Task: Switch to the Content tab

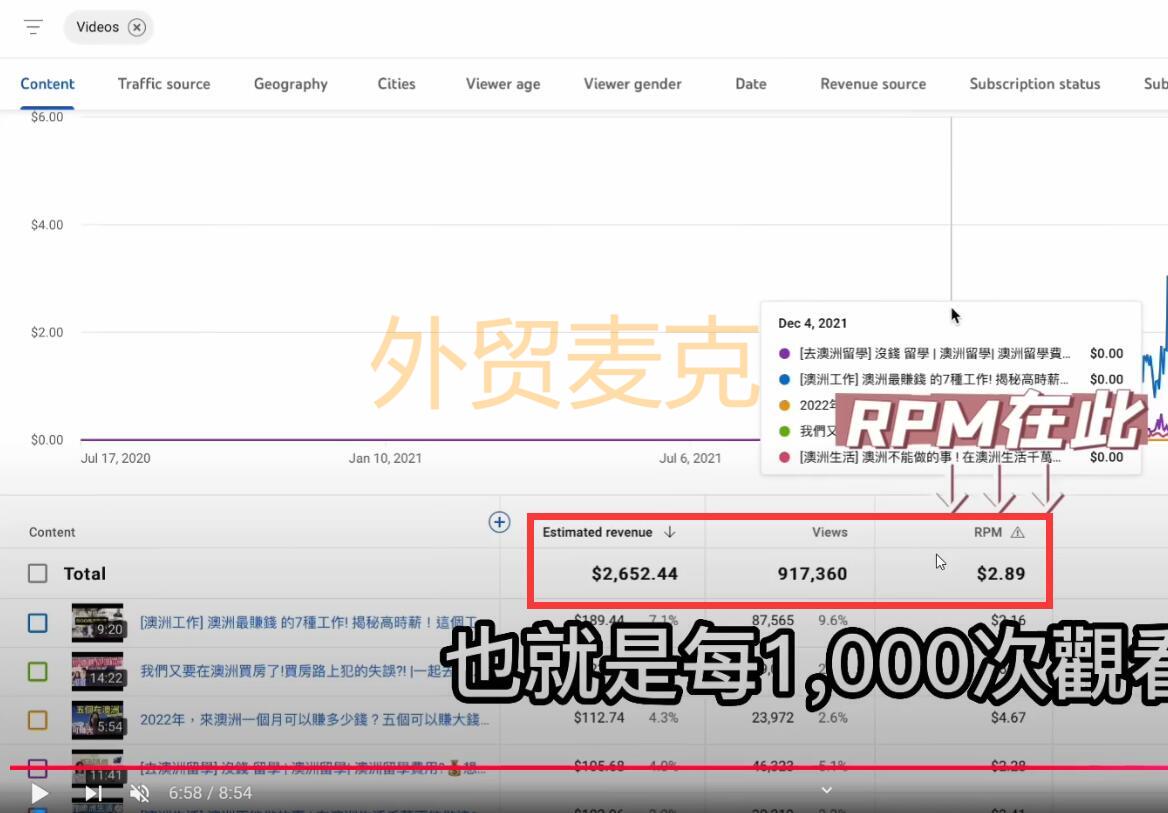Action: [47, 83]
